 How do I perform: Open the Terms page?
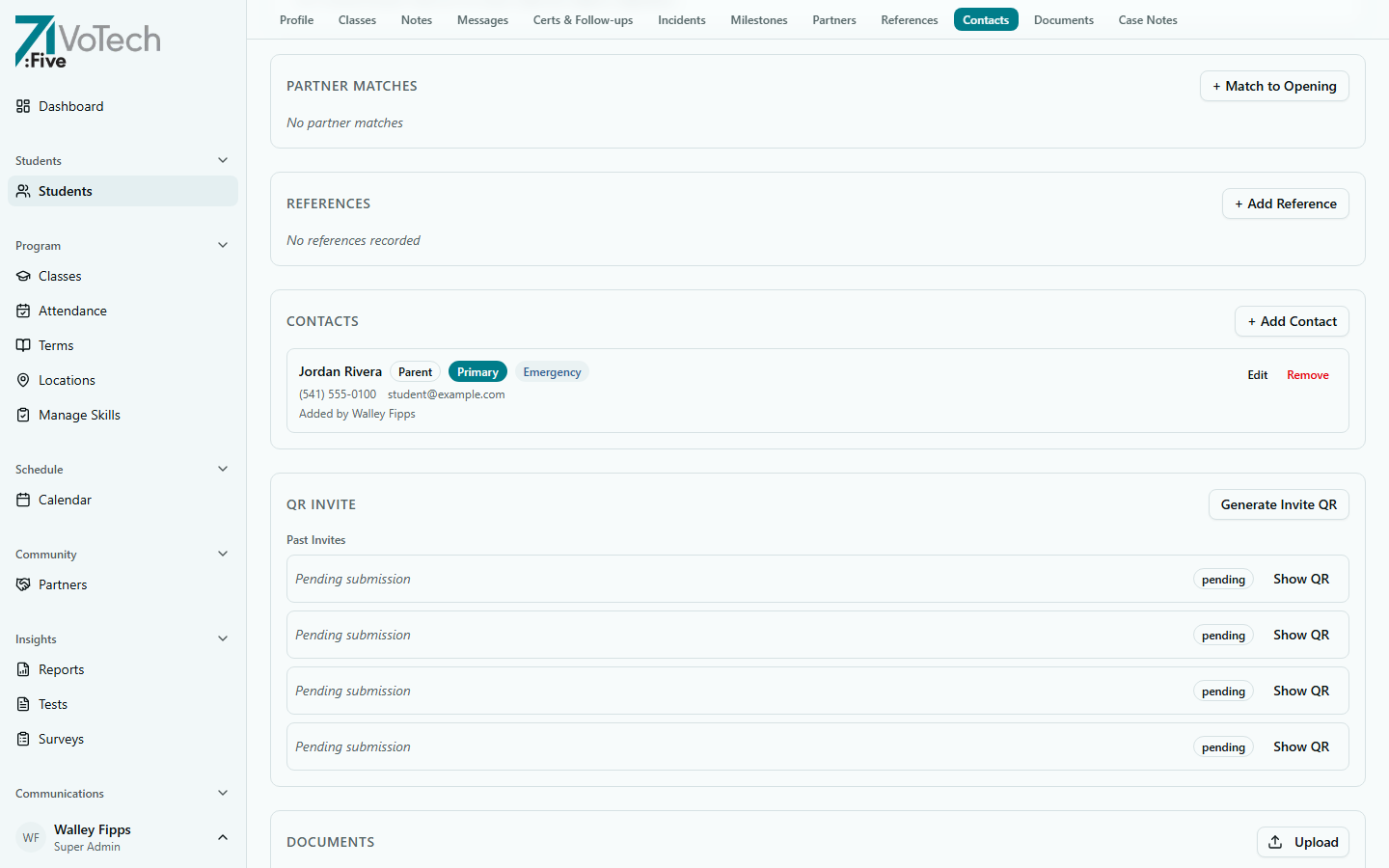click(56, 345)
